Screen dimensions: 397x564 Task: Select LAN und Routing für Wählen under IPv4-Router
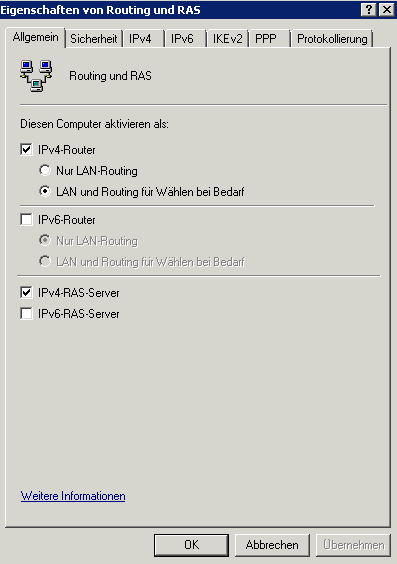coord(45,191)
